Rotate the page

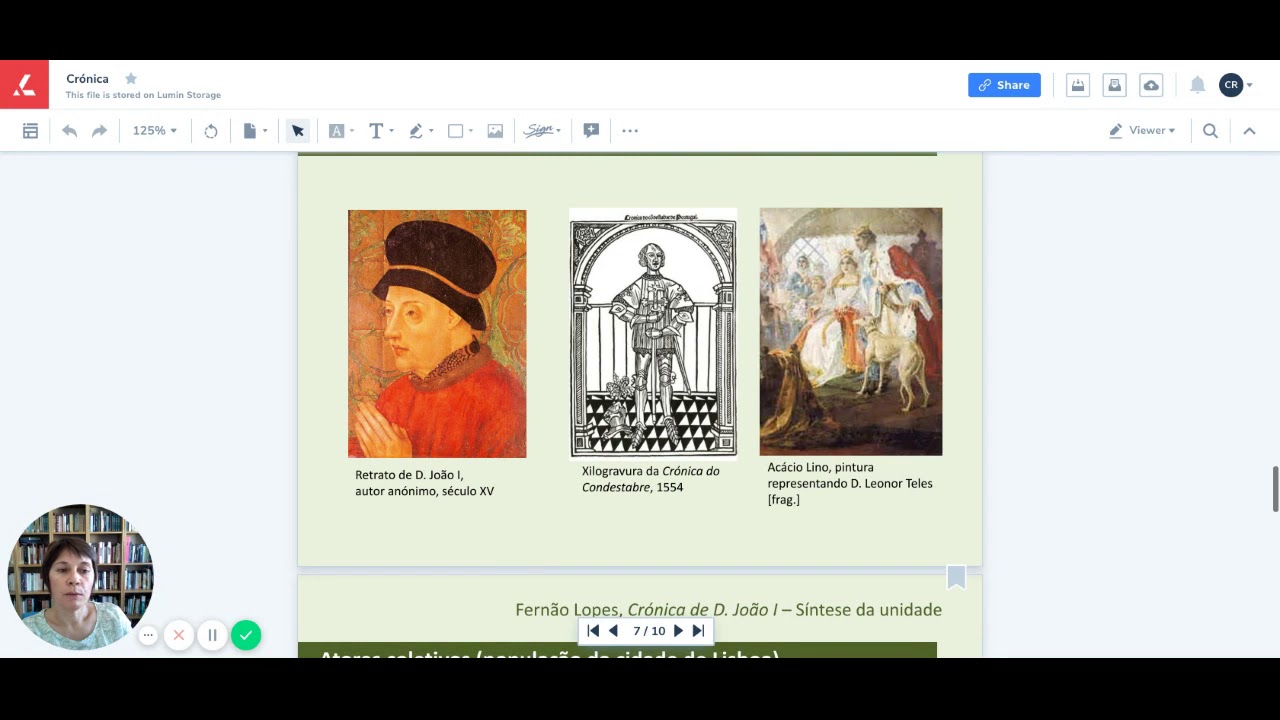coord(211,131)
